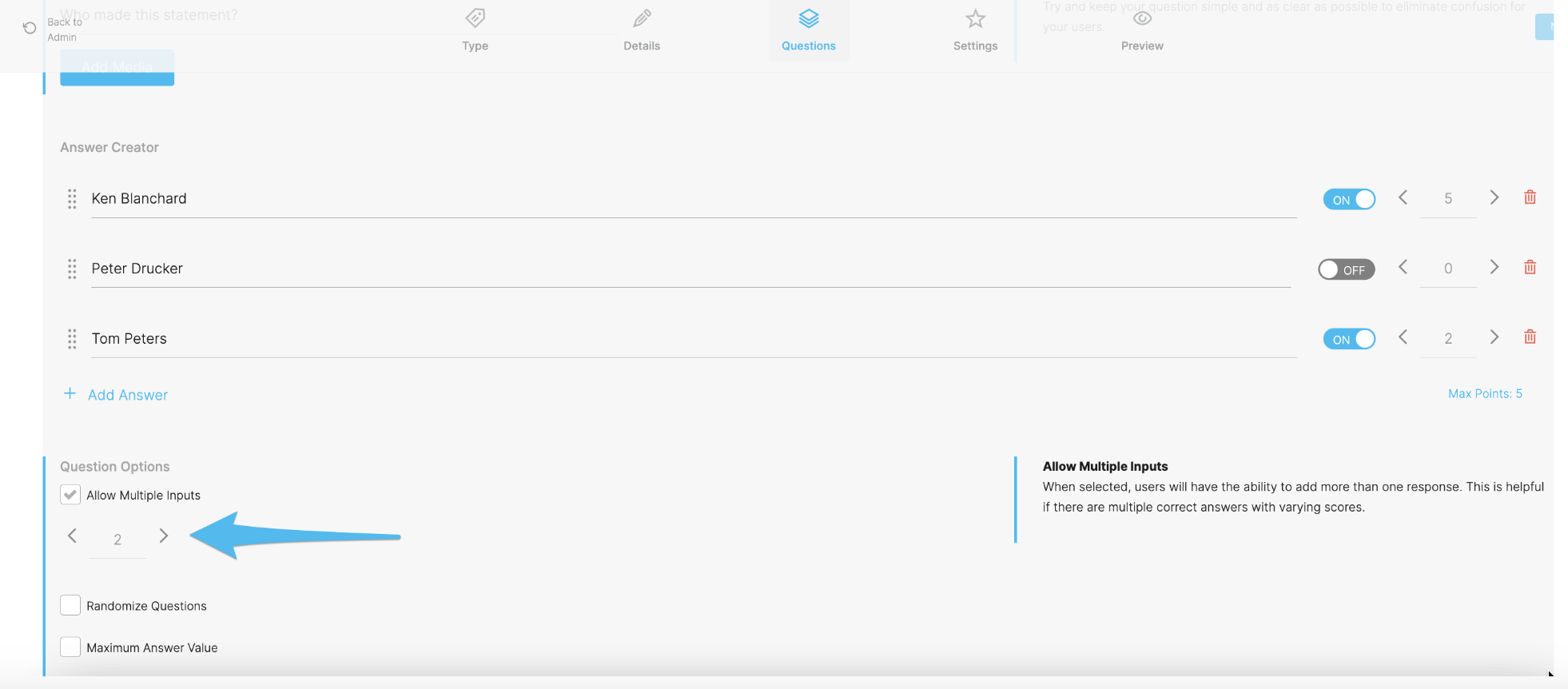Grab the Tom Peters drag handle

(x=72, y=339)
